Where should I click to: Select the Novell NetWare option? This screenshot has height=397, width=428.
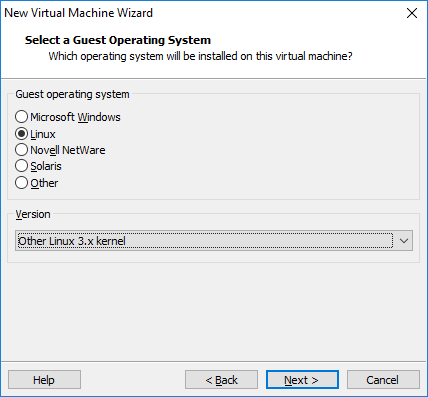[21, 150]
